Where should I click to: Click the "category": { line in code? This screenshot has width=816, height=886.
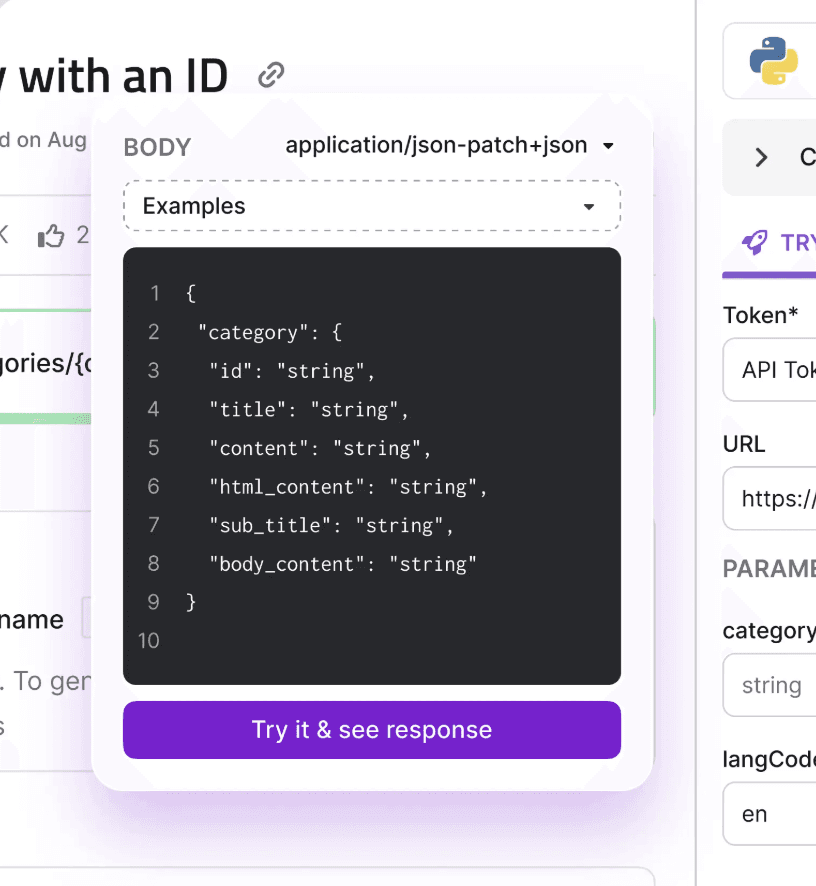(270, 332)
